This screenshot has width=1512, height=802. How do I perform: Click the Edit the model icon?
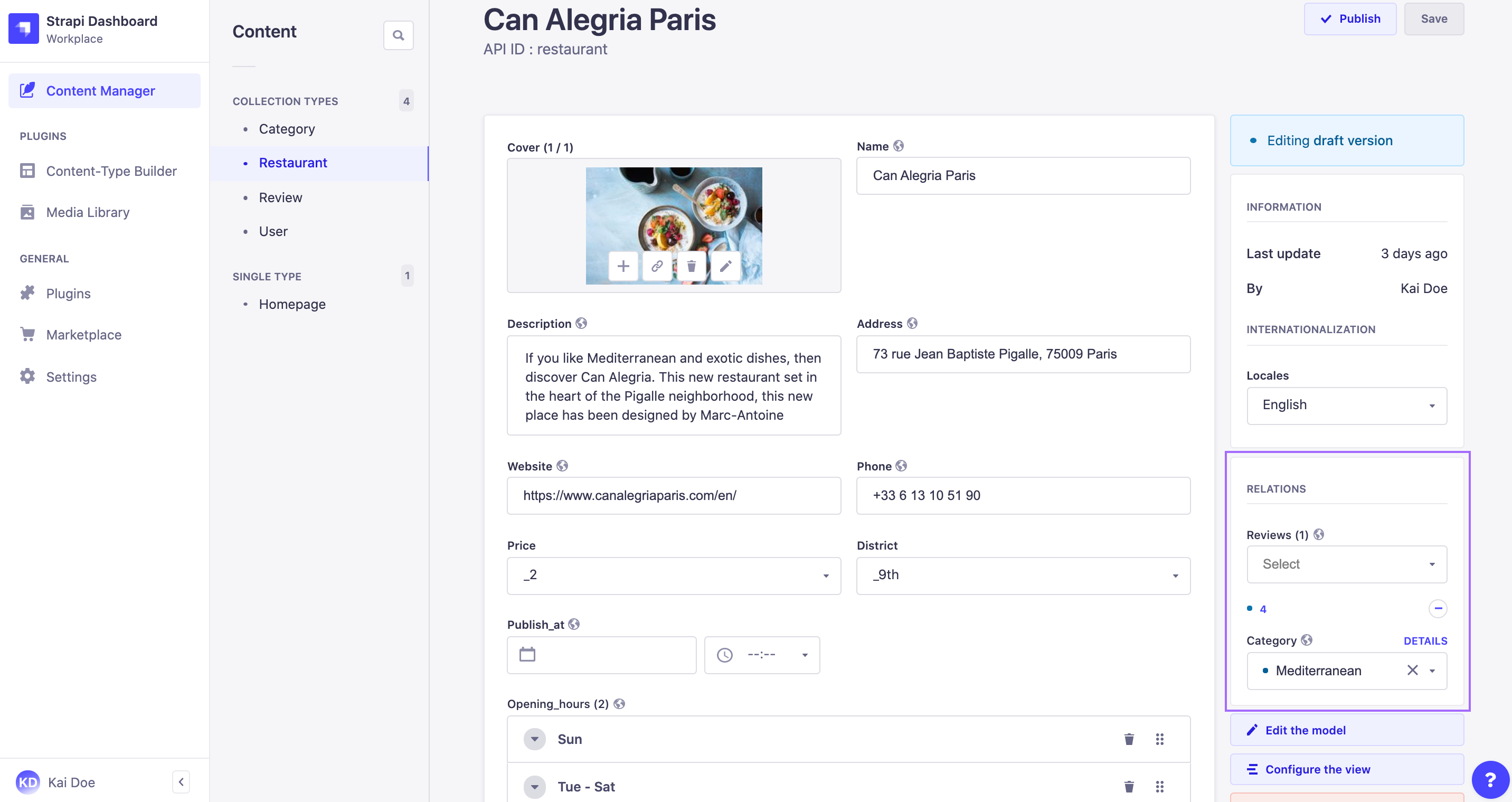pyautogui.click(x=1253, y=730)
